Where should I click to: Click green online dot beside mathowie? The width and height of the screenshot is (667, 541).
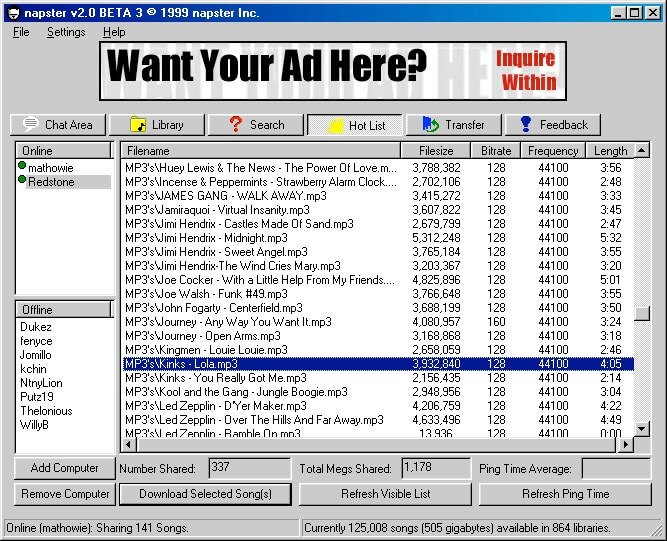[x=22, y=165]
